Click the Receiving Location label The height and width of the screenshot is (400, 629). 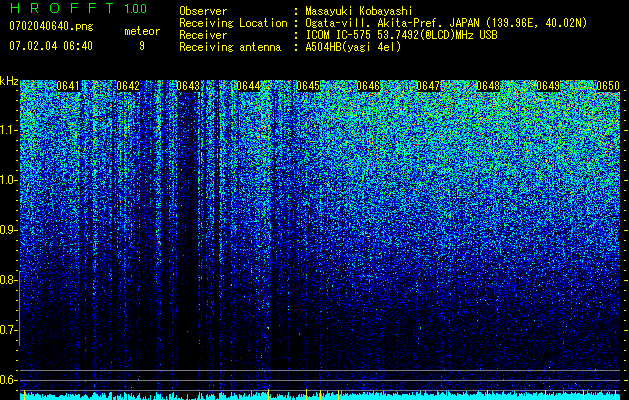(233, 23)
